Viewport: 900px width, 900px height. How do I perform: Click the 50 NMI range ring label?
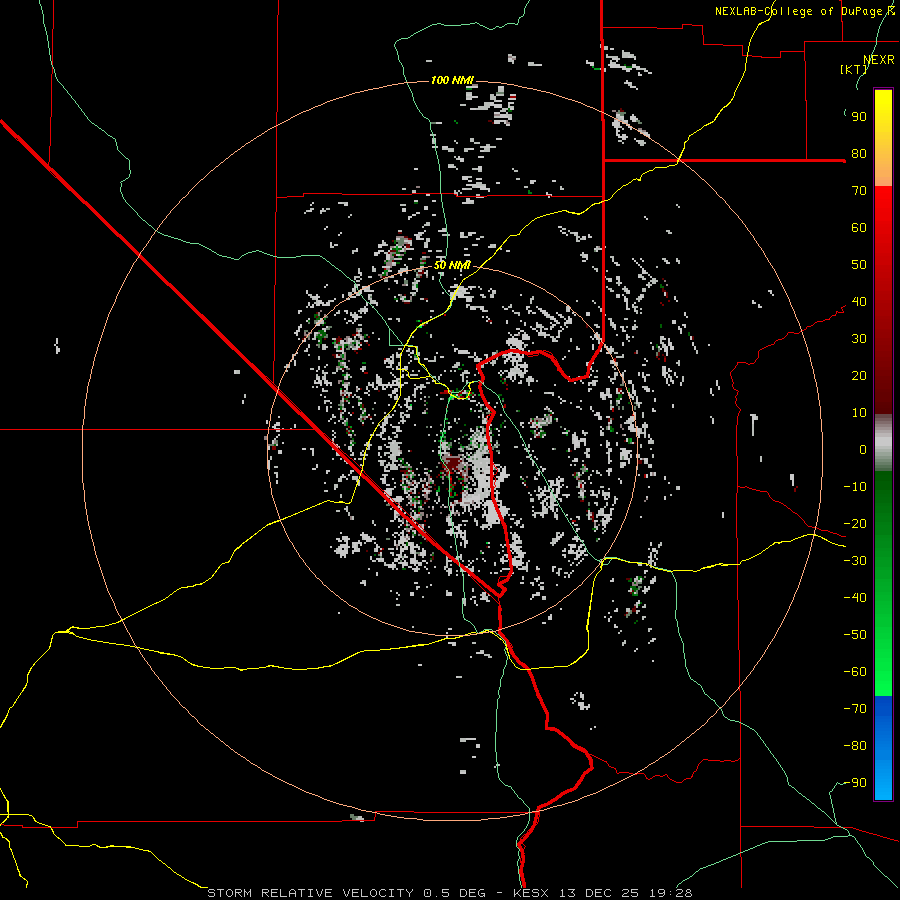pyautogui.click(x=452, y=265)
